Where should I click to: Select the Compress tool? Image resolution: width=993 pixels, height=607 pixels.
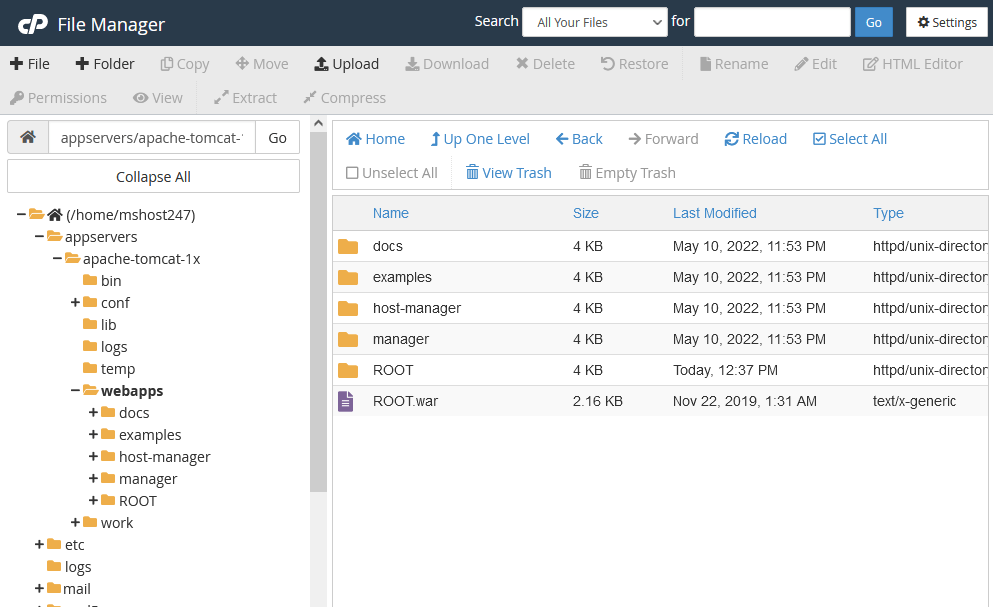(x=344, y=97)
